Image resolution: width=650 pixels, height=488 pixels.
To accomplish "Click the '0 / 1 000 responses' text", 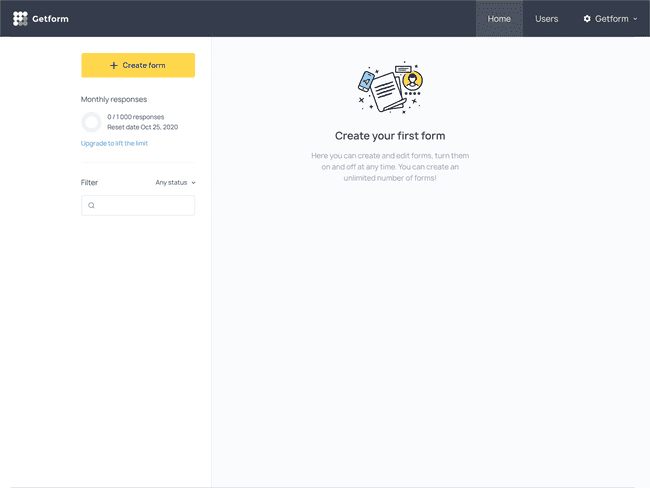I will (x=136, y=117).
